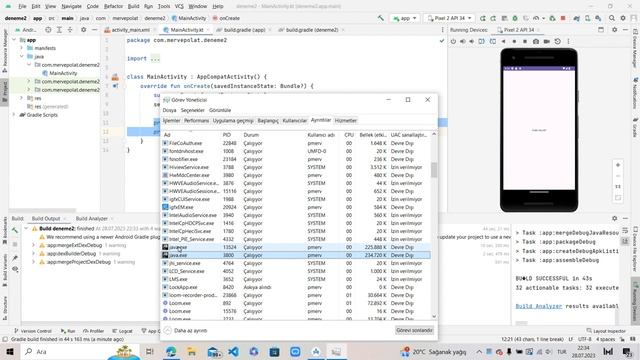
Task: Open File Explorer from taskbar
Action: (x=191, y=351)
